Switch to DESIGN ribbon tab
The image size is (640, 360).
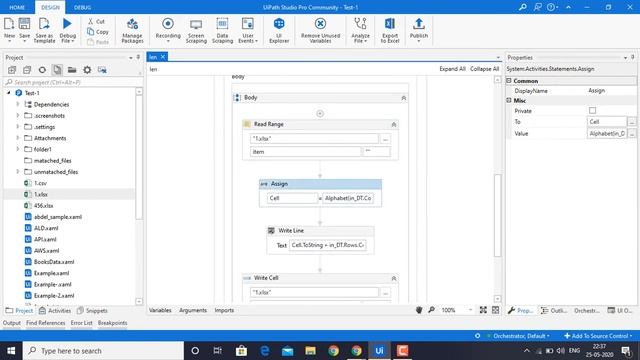(x=51, y=7)
